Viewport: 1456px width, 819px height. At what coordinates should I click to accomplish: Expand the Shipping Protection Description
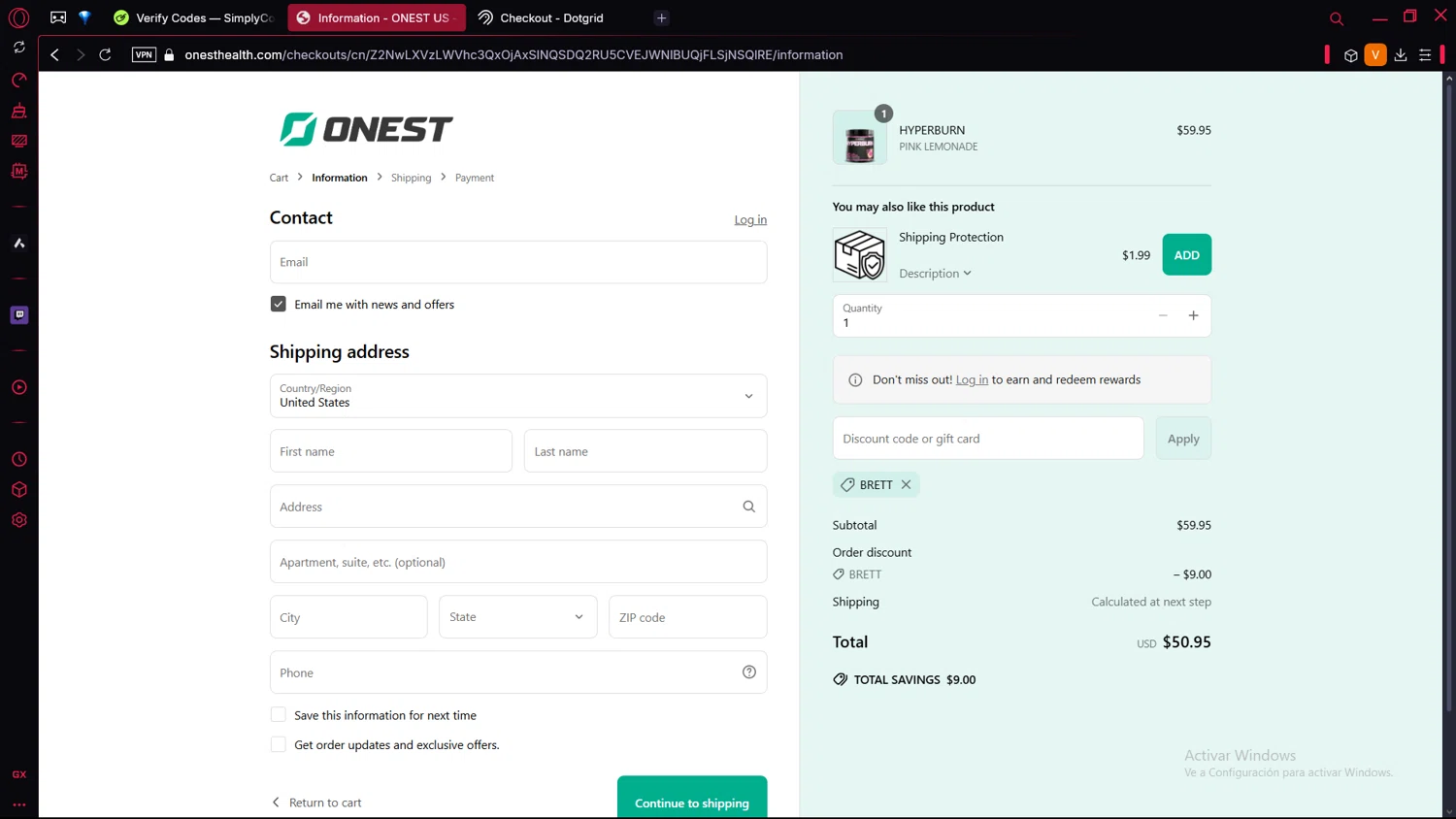935,274
